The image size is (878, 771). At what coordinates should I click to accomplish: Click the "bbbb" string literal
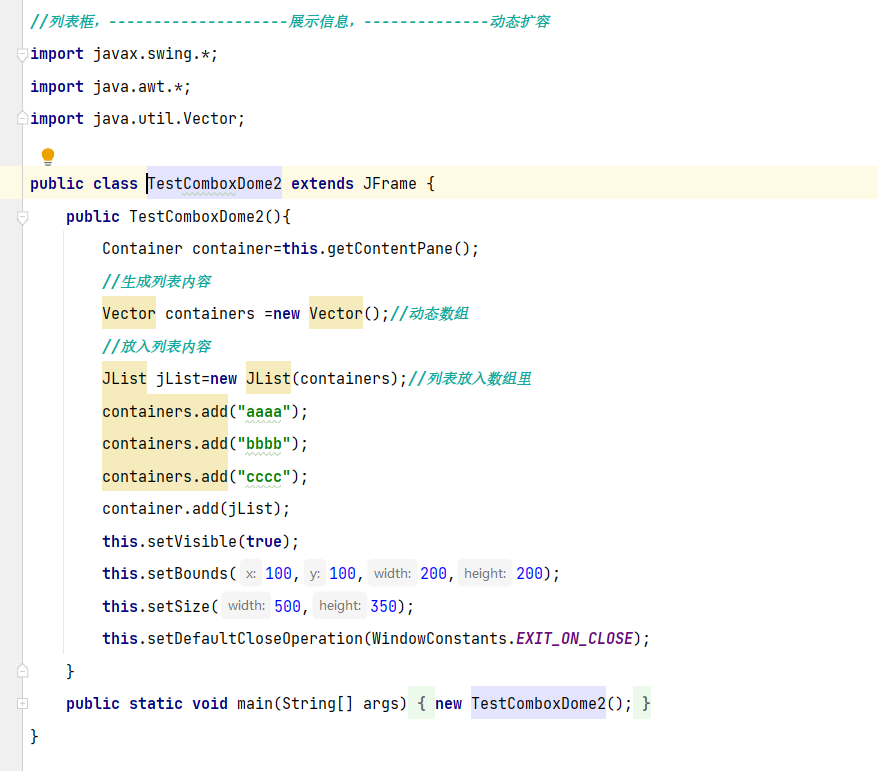click(x=264, y=443)
